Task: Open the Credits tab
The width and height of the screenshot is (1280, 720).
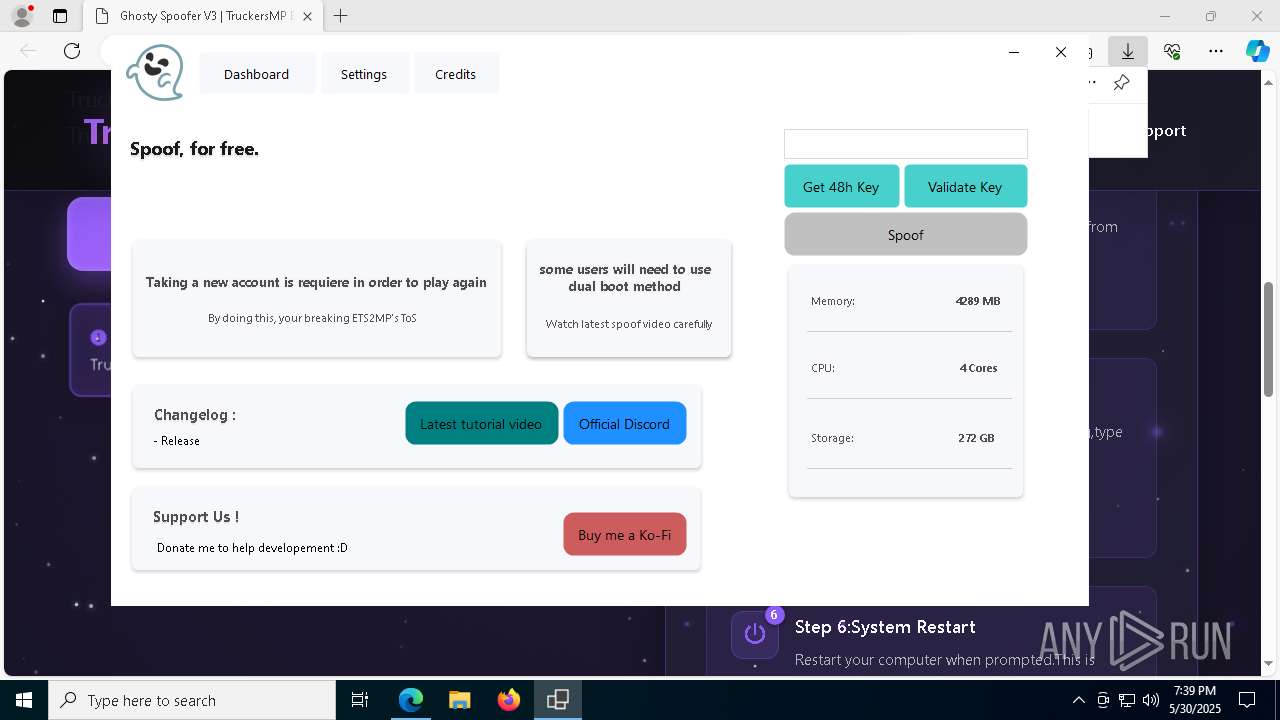Action: (455, 74)
